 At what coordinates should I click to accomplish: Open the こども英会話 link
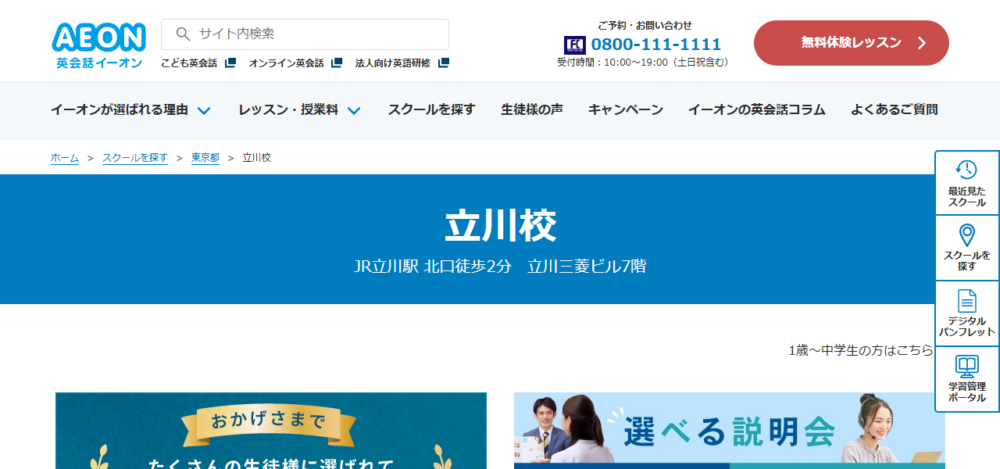pos(189,63)
